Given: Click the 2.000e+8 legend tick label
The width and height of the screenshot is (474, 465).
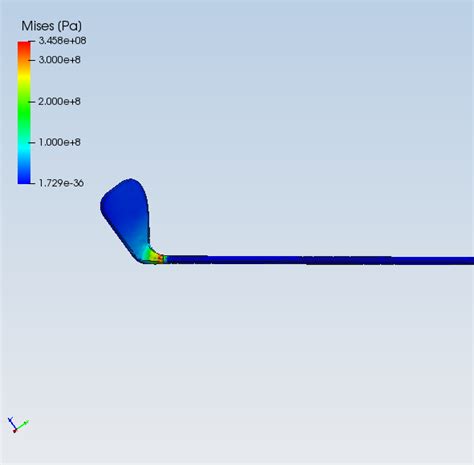Looking at the screenshot, I should (59, 101).
